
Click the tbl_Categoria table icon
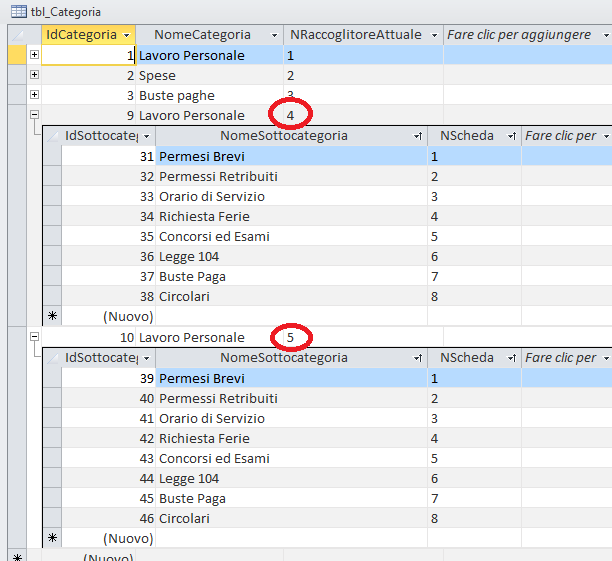[x=19, y=12]
